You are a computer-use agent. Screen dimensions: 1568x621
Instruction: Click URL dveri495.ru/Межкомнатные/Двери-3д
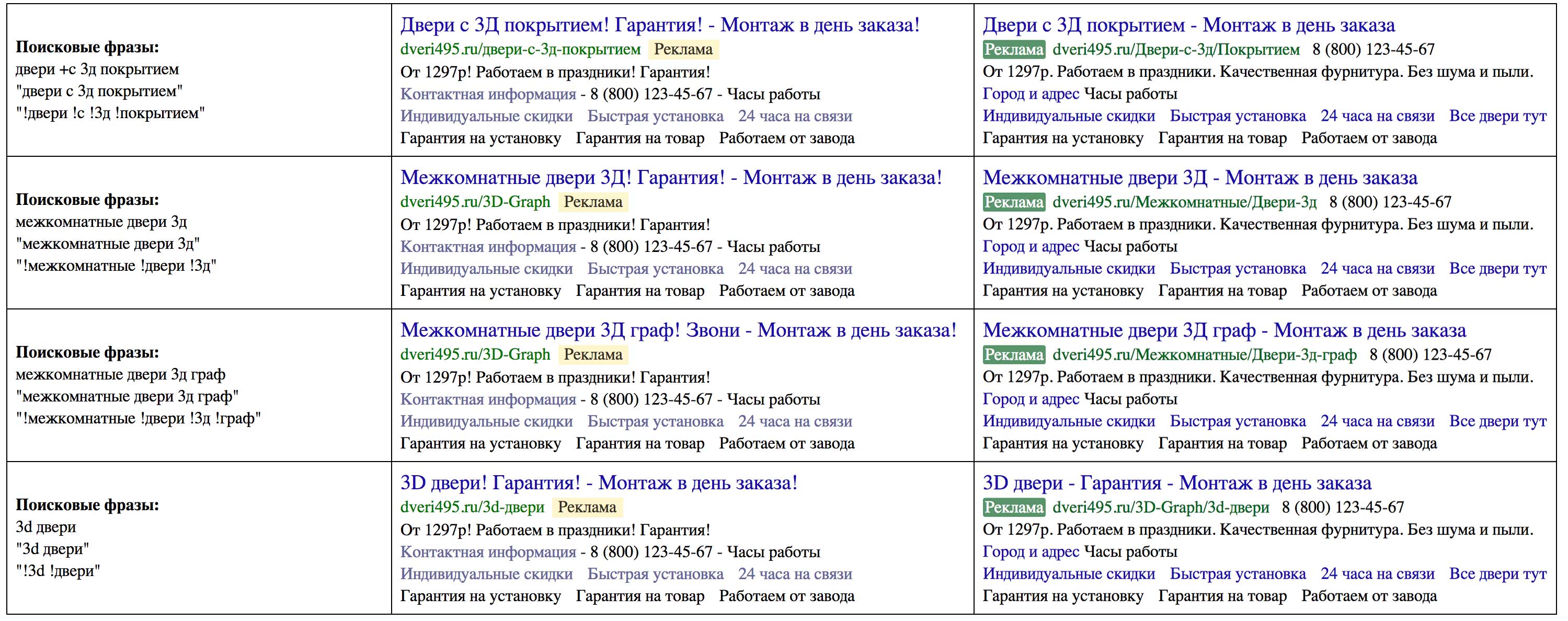(1184, 202)
